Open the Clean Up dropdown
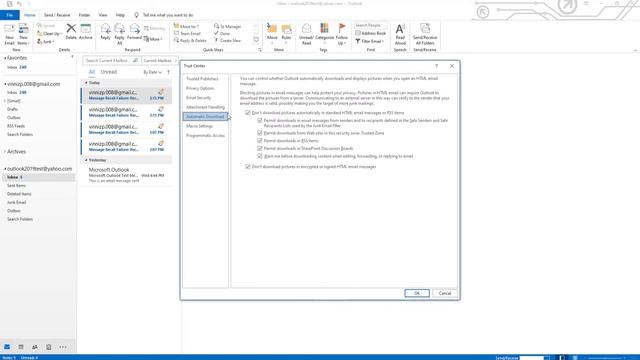Viewport: 640px width, 360px height. (x=50, y=33)
